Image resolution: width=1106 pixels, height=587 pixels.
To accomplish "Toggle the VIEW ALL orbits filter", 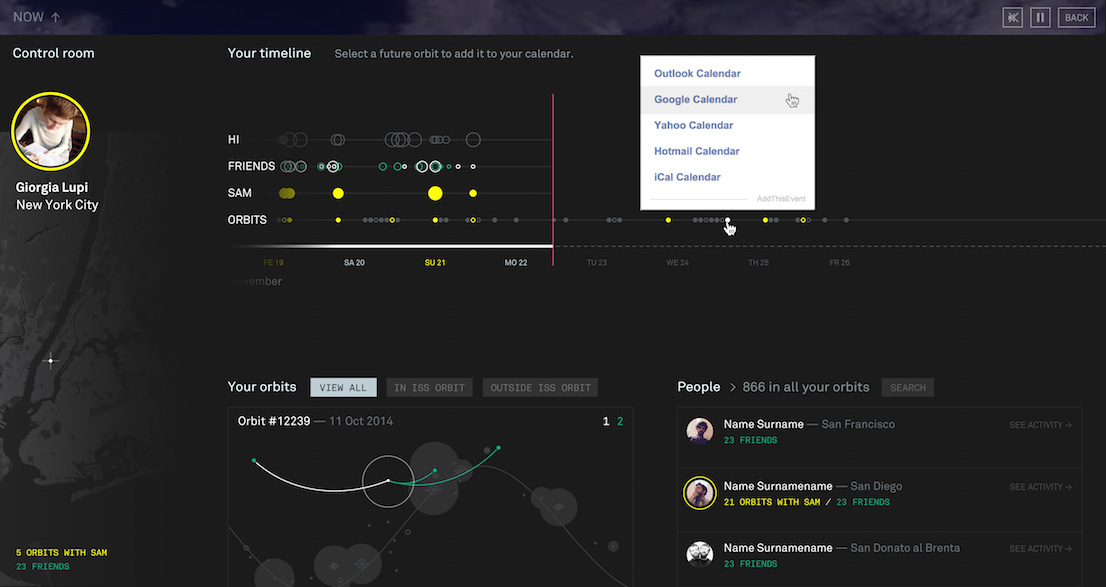I will click(344, 387).
